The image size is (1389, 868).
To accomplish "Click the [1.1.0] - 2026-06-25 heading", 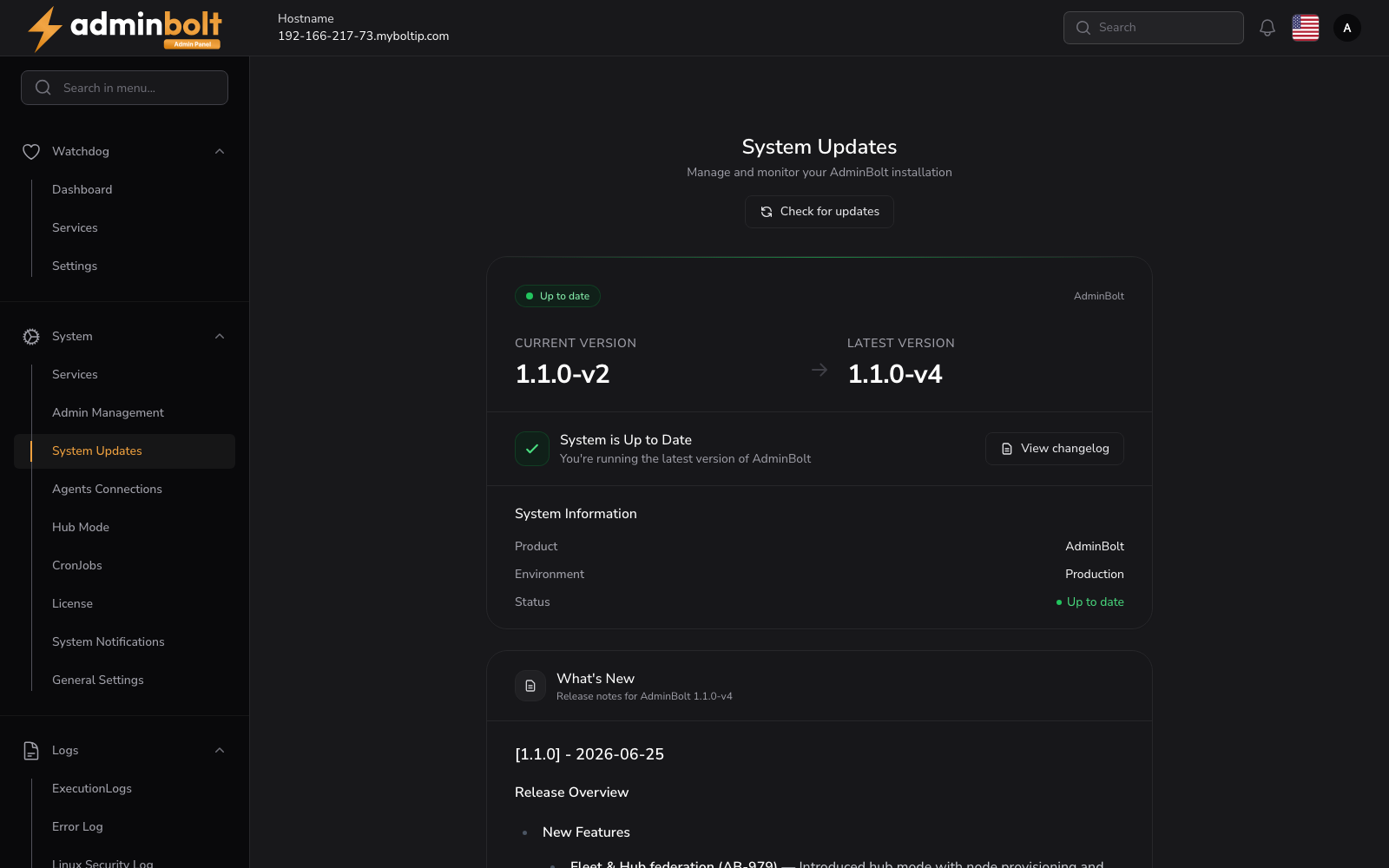I will (x=589, y=754).
